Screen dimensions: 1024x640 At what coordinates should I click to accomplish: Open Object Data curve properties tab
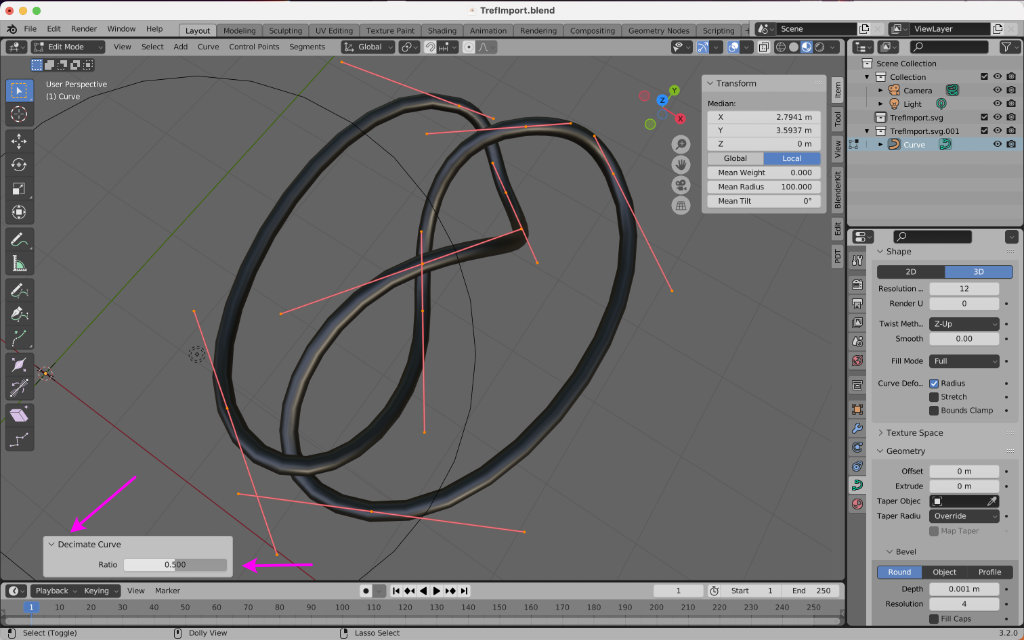point(857,485)
